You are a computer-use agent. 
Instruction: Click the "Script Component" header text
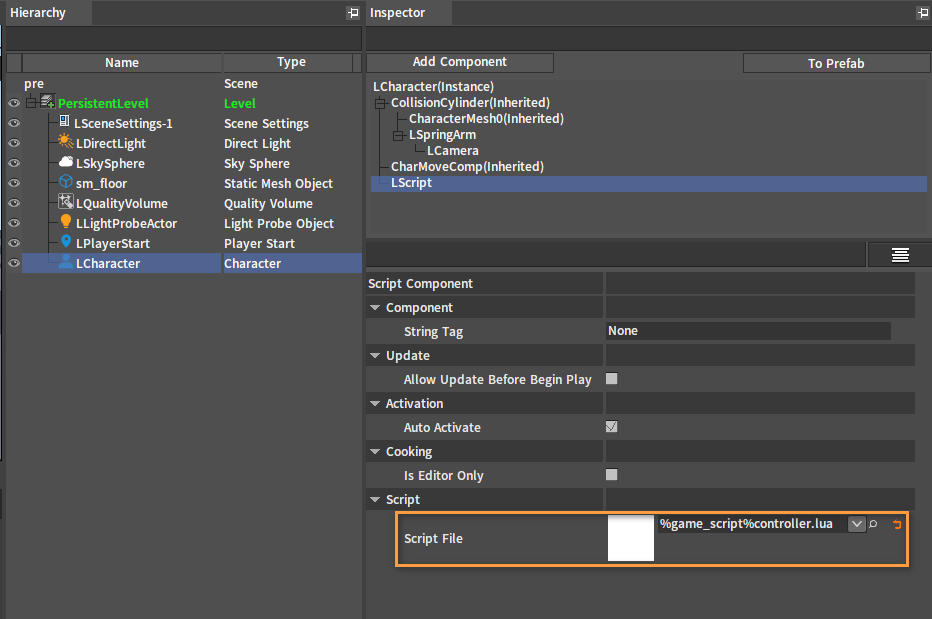[420, 284]
